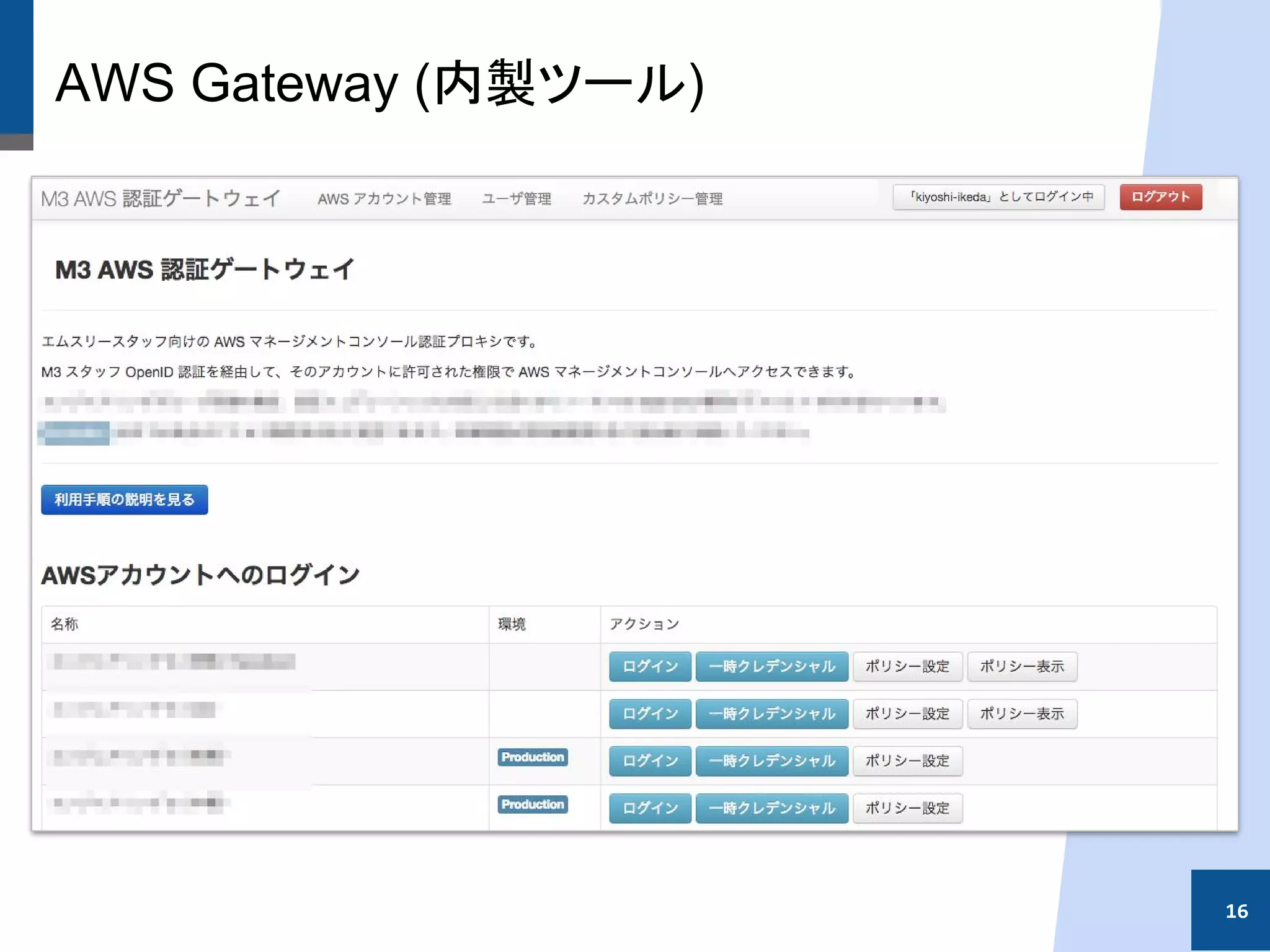Click the Production badge in the last row

533,804
